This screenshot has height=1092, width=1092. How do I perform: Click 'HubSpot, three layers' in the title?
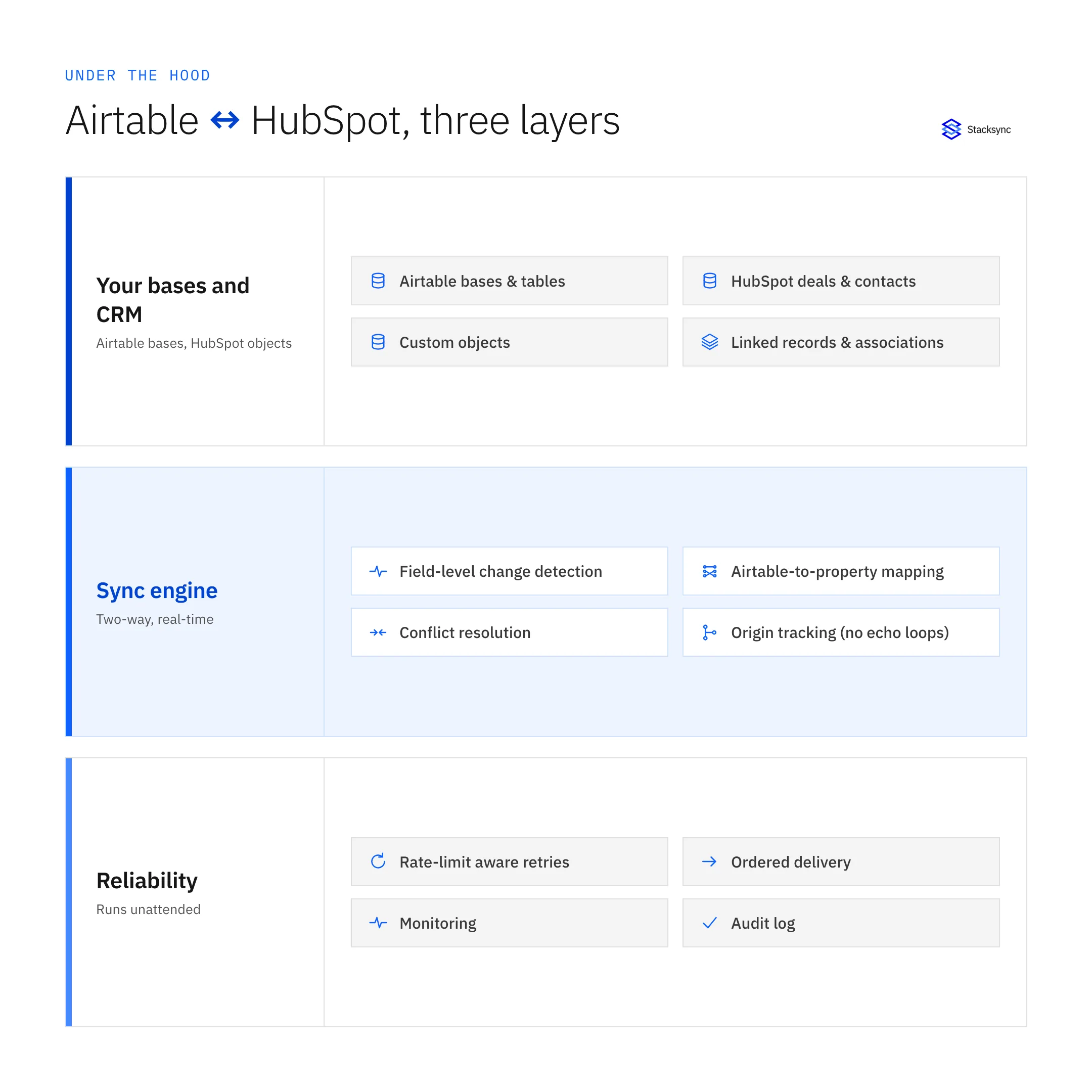[x=435, y=121]
